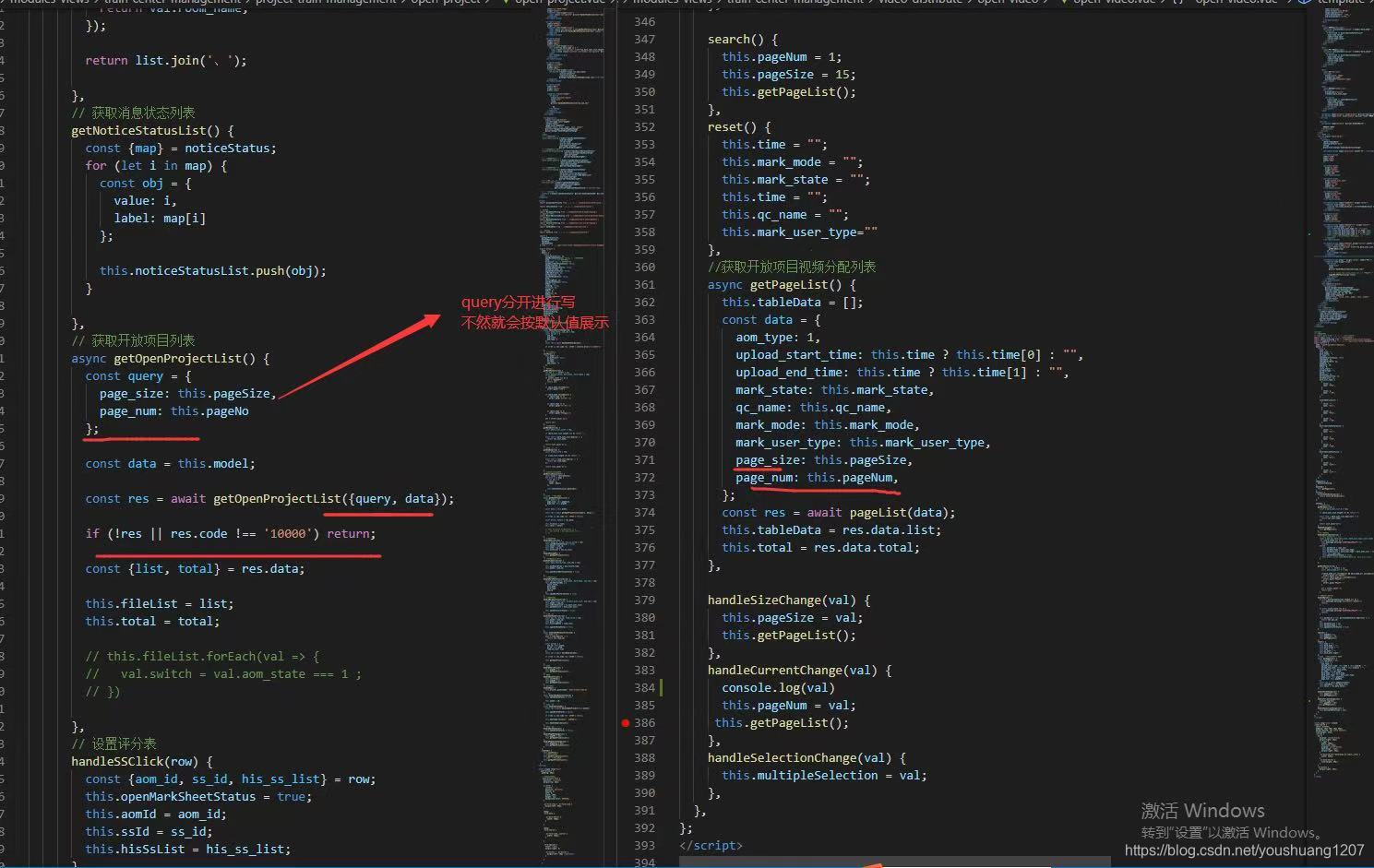Click the 'this.mark_mode' reset line 354

(x=792, y=162)
